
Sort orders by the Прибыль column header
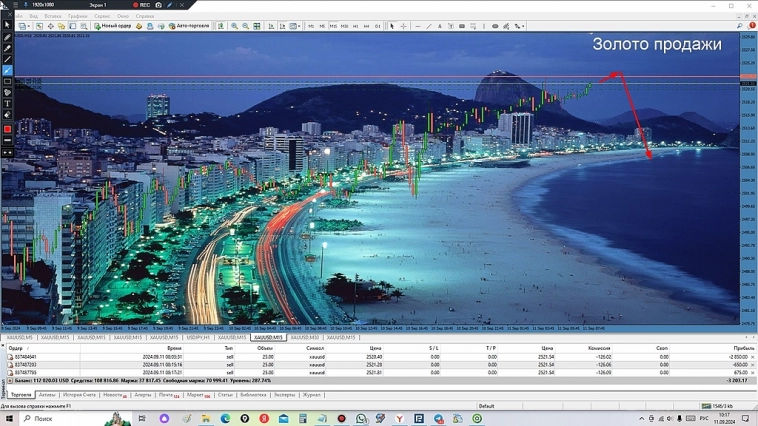[x=743, y=348]
